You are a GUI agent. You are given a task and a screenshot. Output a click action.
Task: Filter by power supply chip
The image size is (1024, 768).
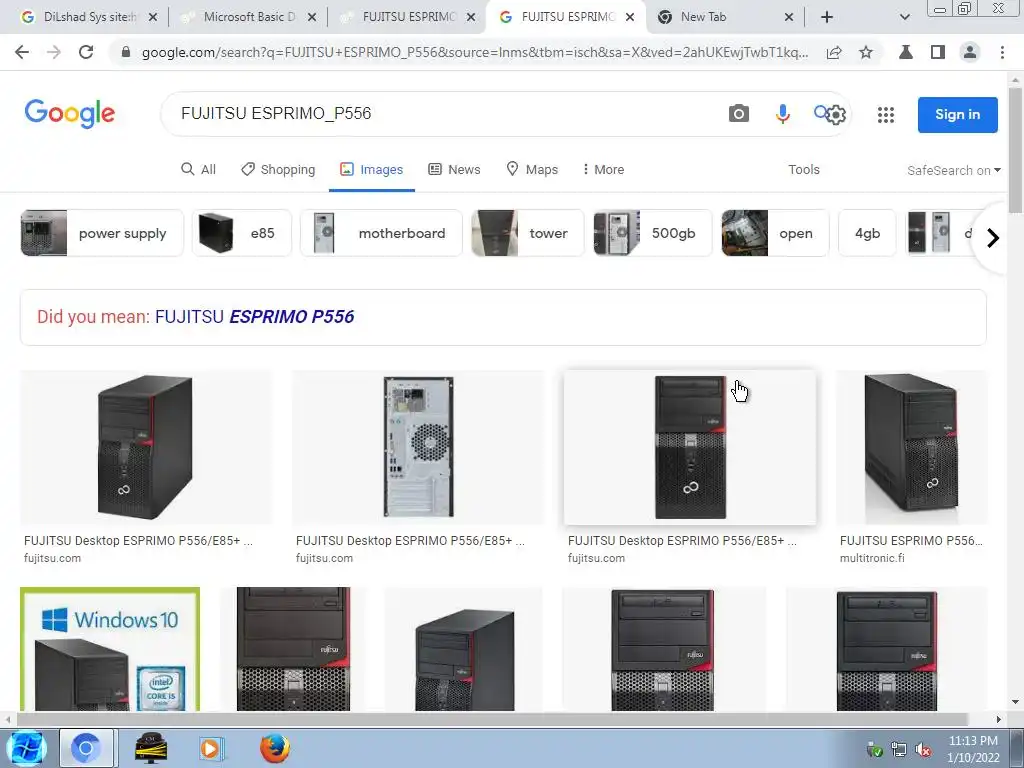tap(102, 233)
